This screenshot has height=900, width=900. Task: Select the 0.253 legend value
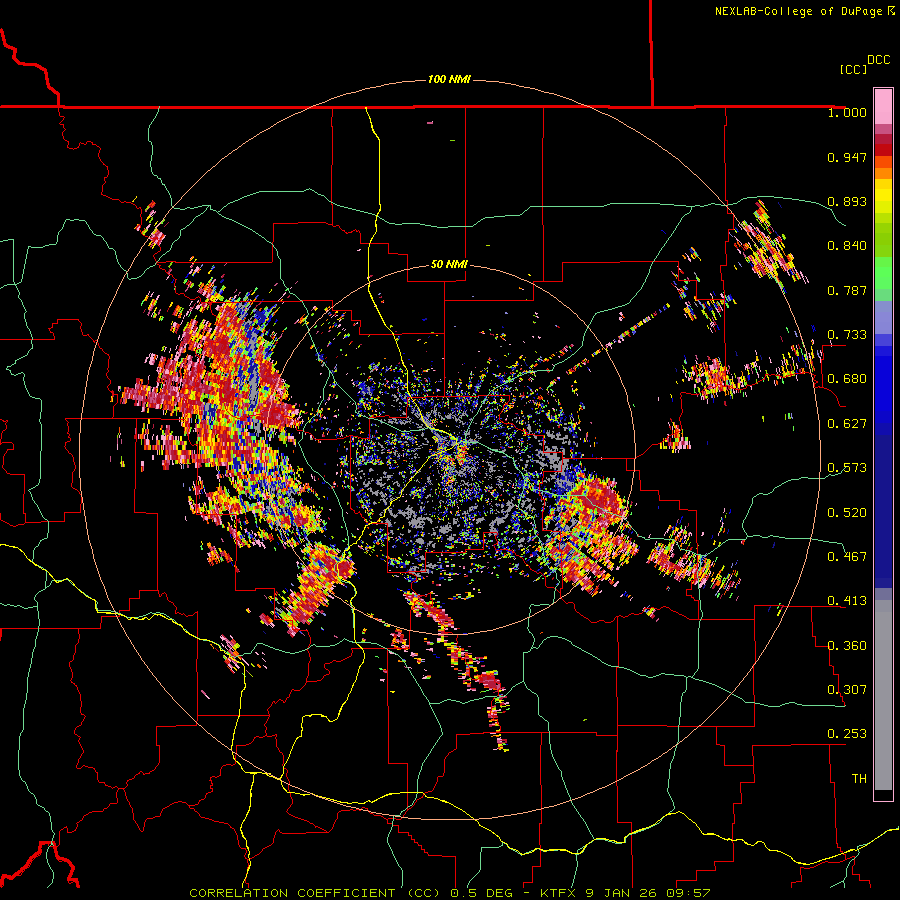[x=847, y=734]
